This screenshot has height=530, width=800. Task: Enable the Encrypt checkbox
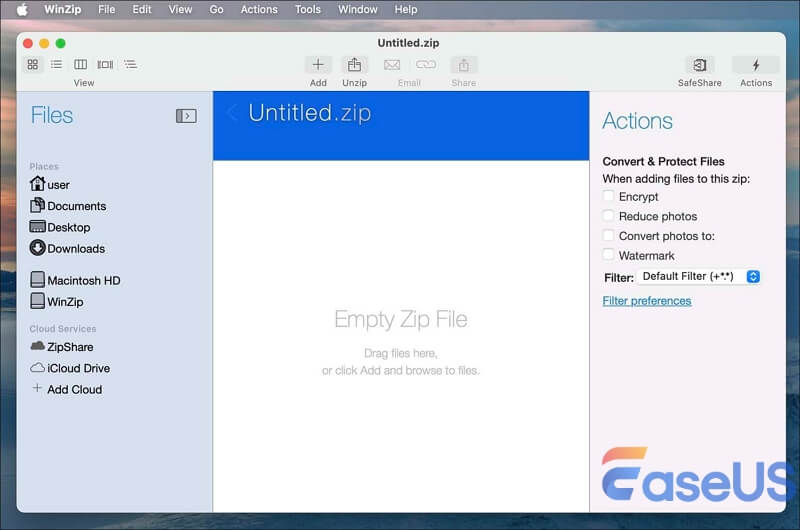[608, 196]
